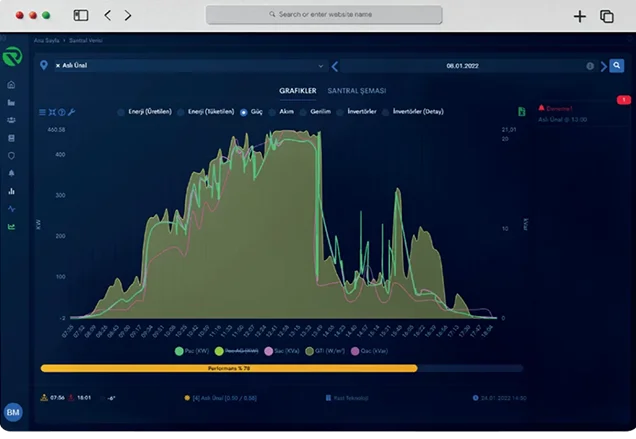Viewport: 636px width, 439px height.
Task: Click the sunrise 07:56 icon
Action: coord(44,397)
